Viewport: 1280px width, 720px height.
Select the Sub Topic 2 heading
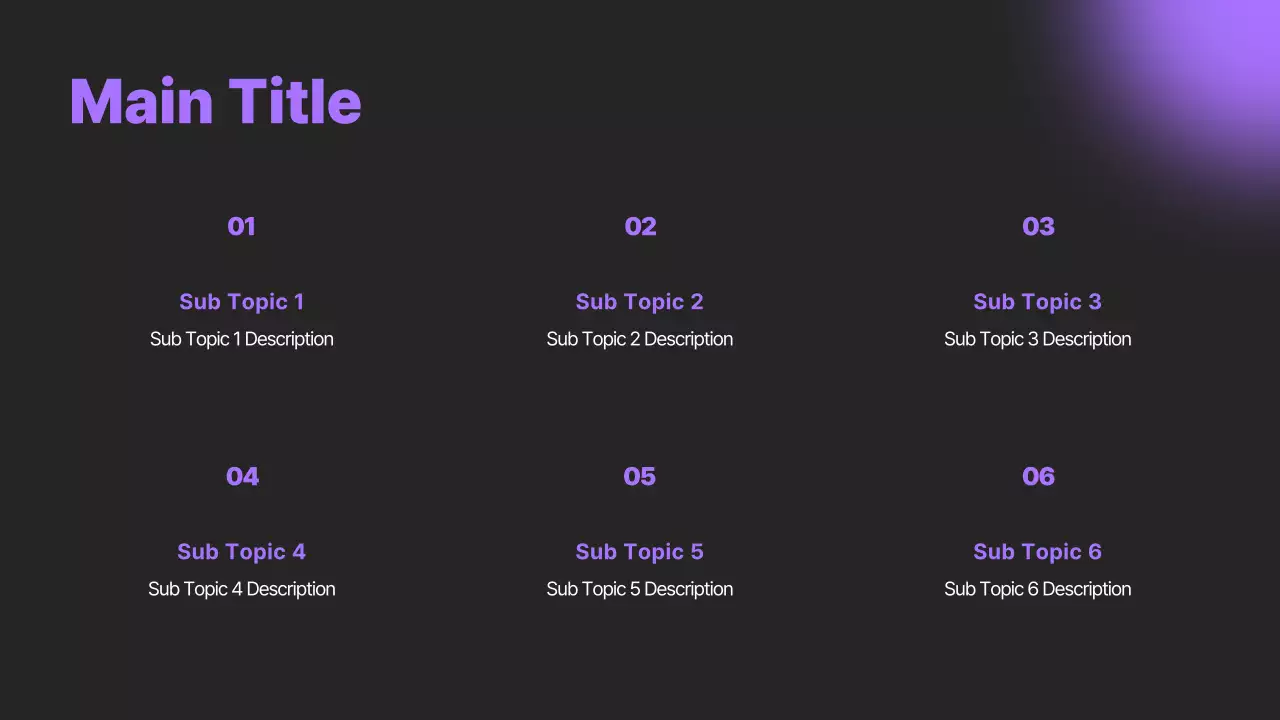639,301
